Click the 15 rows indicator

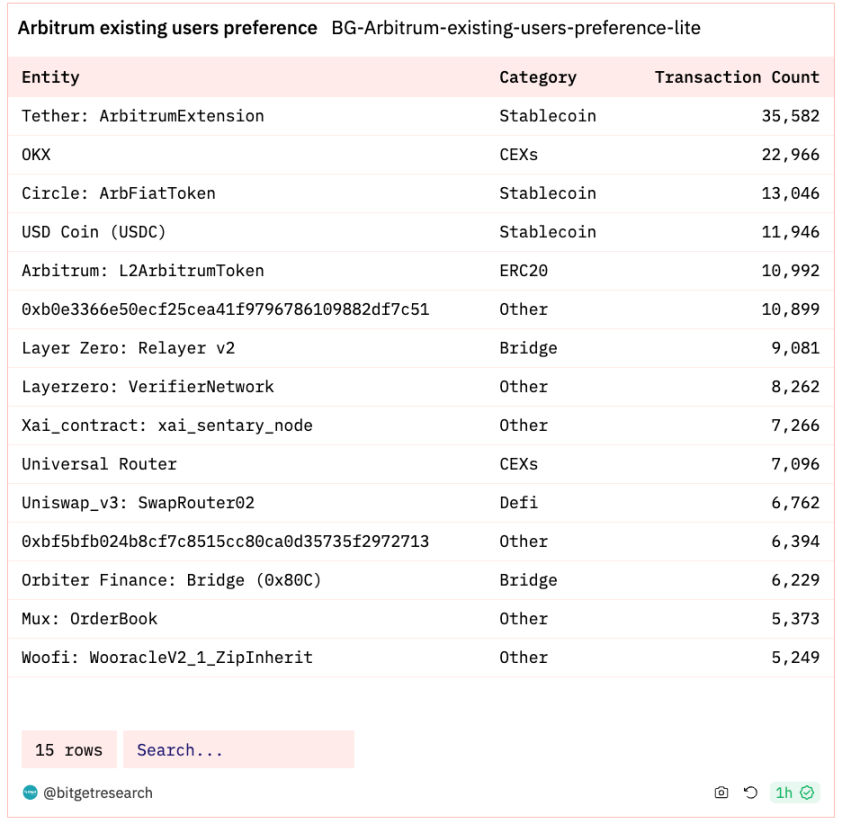(x=69, y=749)
